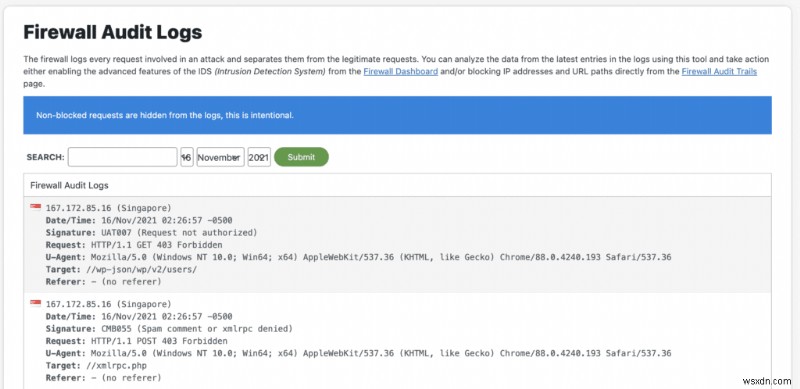
Task: Click the Firewall Audit Logs page heading
Action: pyautogui.click(x=113, y=32)
